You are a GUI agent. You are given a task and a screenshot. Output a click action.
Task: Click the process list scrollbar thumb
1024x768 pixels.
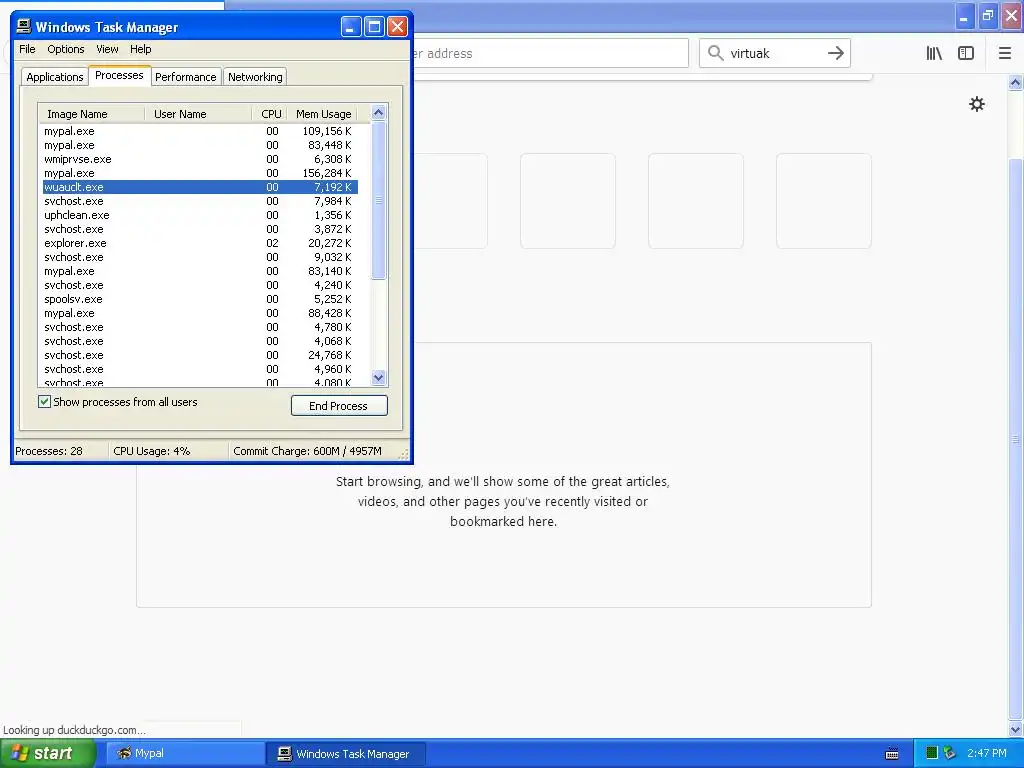click(378, 200)
